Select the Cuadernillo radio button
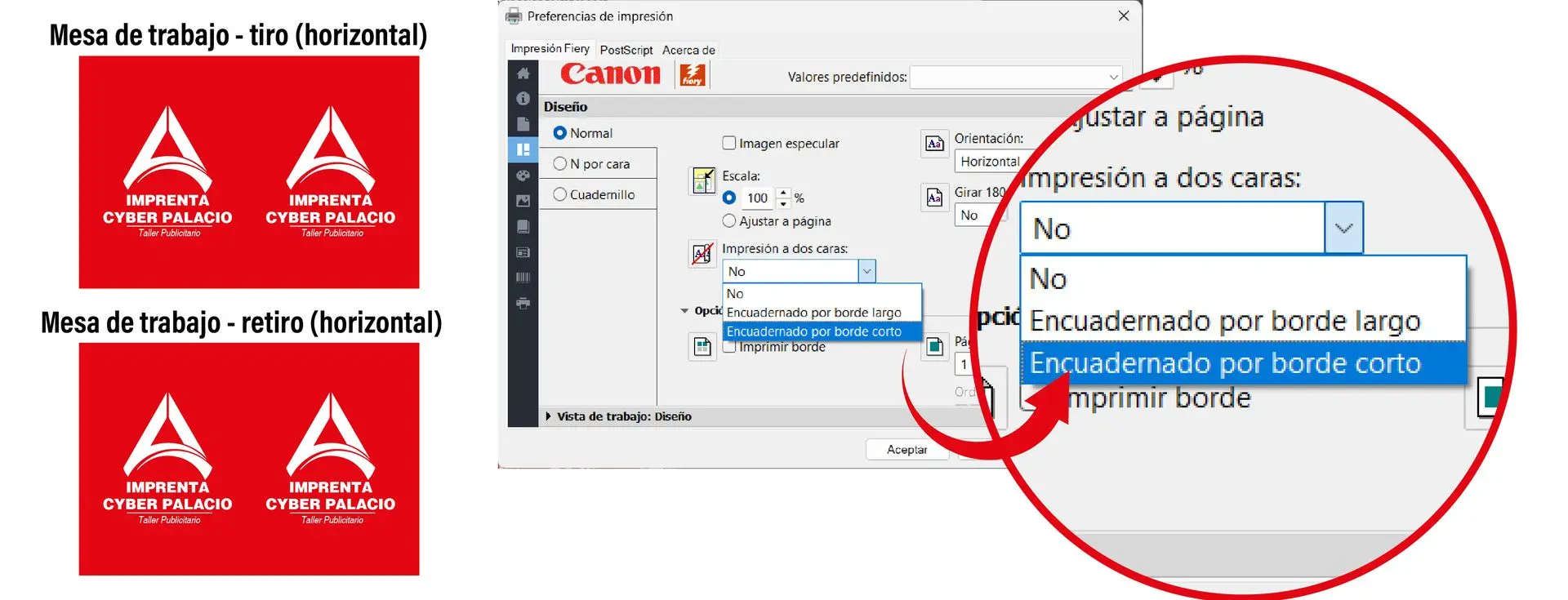The image size is (1568, 600). (560, 194)
